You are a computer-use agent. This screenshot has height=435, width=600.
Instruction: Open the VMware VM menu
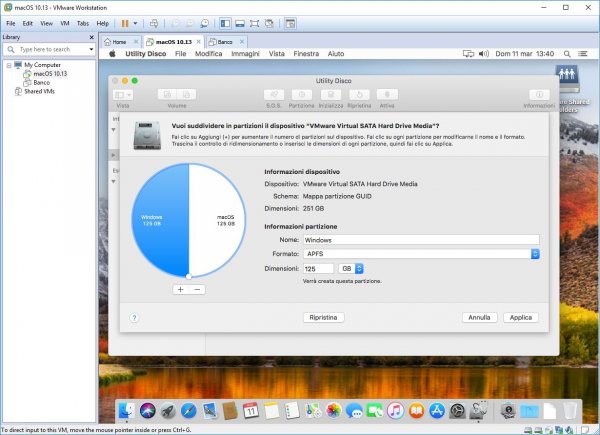65,24
